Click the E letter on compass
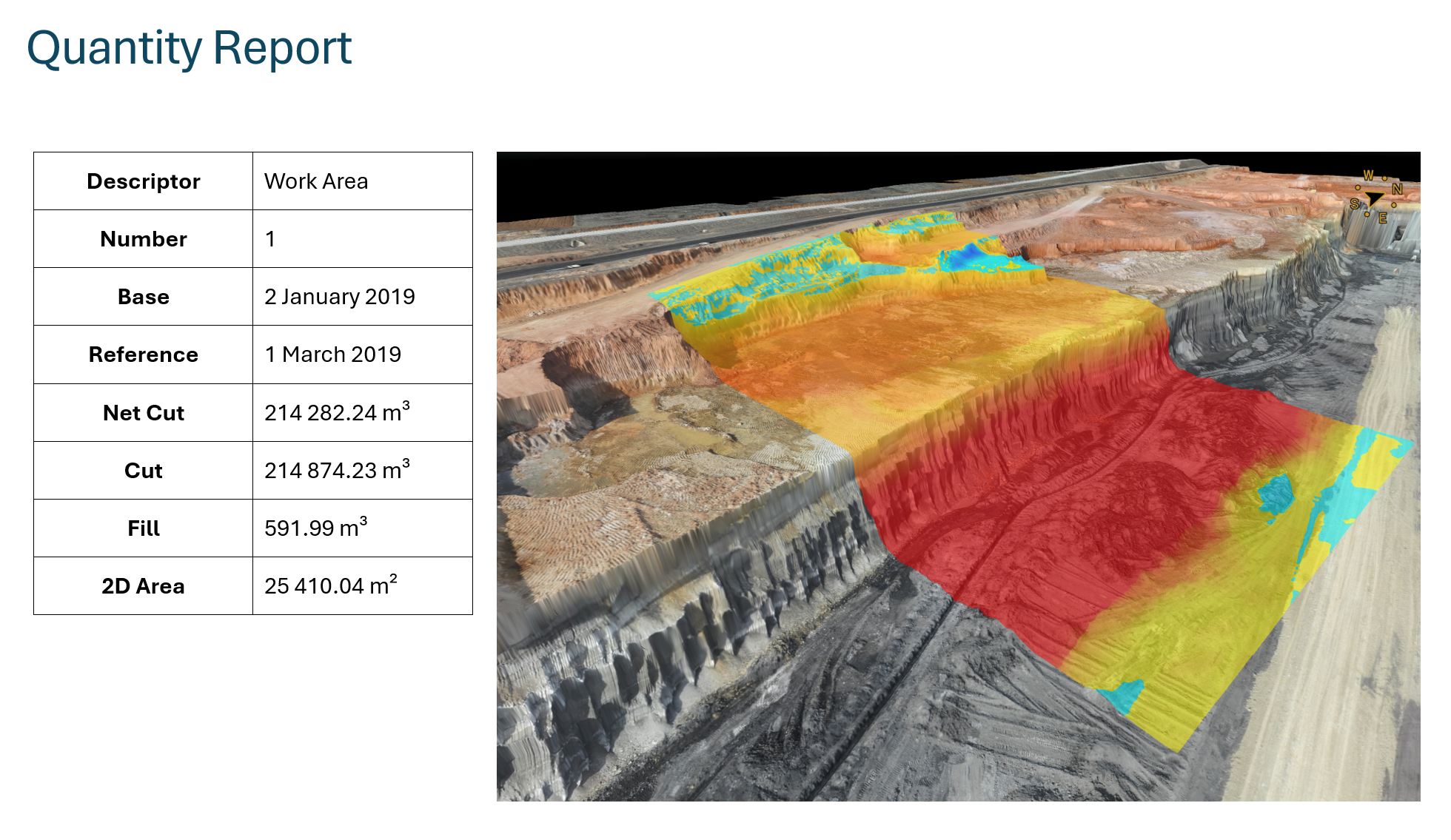The height and width of the screenshot is (840, 1451). [x=1382, y=218]
